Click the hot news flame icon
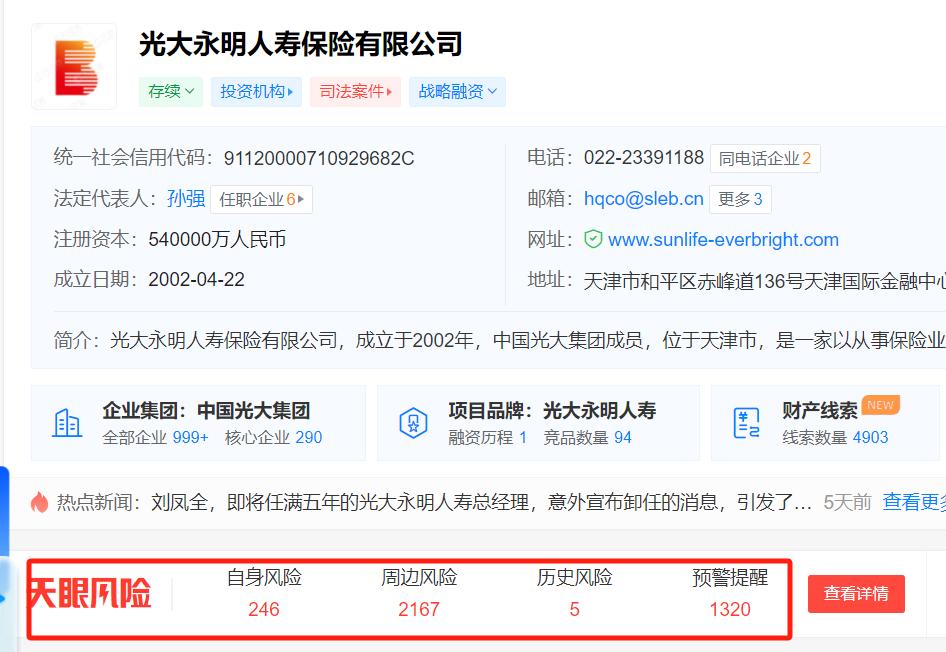946x652 pixels. pyautogui.click(x=39, y=502)
